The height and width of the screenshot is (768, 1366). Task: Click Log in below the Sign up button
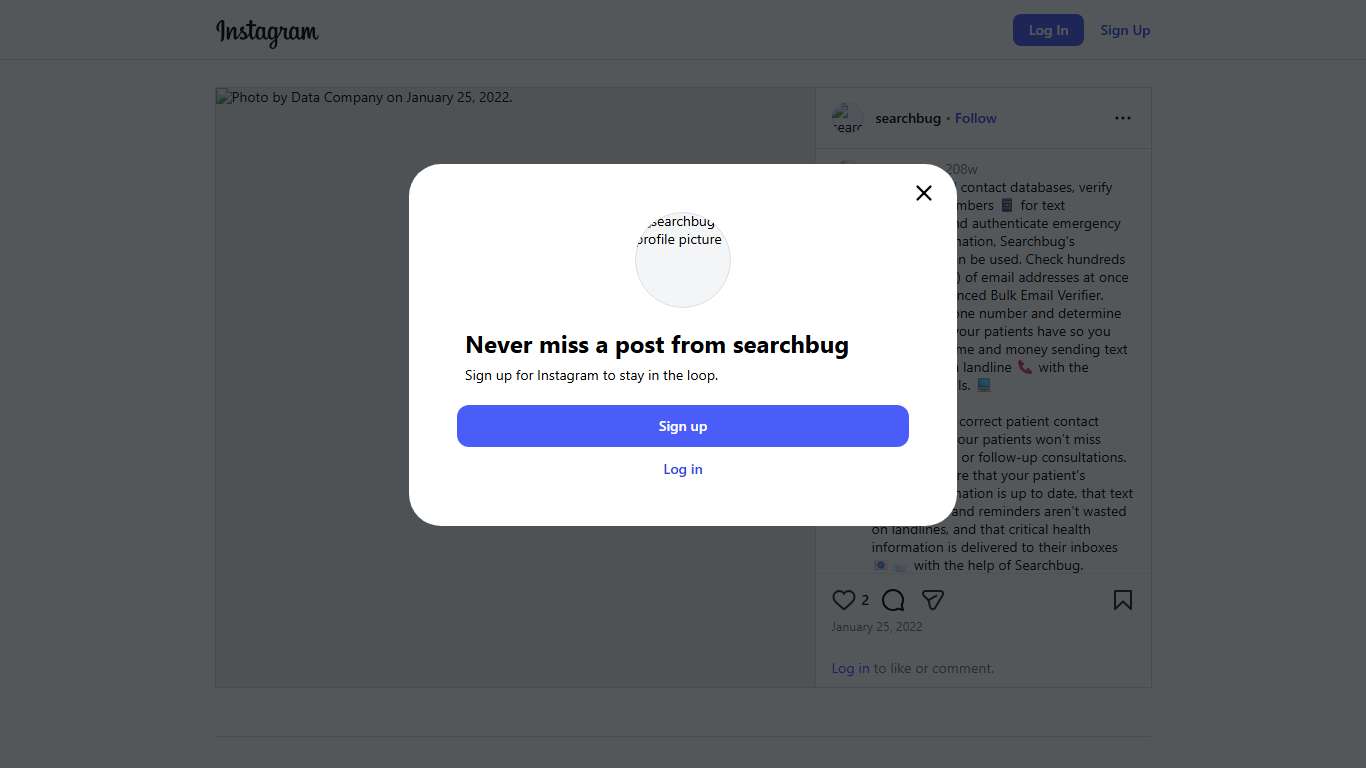click(683, 469)
